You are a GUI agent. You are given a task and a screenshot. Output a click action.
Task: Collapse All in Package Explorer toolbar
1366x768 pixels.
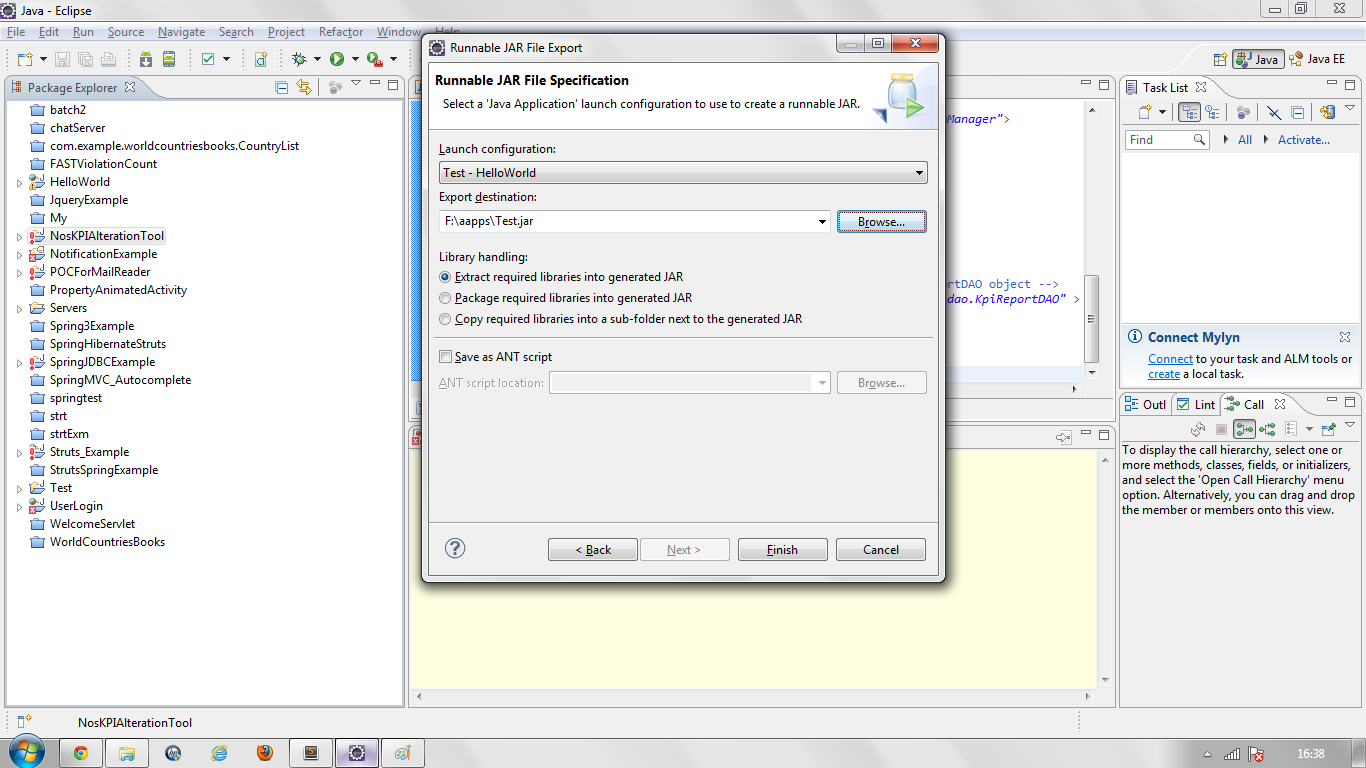(280, 88)
